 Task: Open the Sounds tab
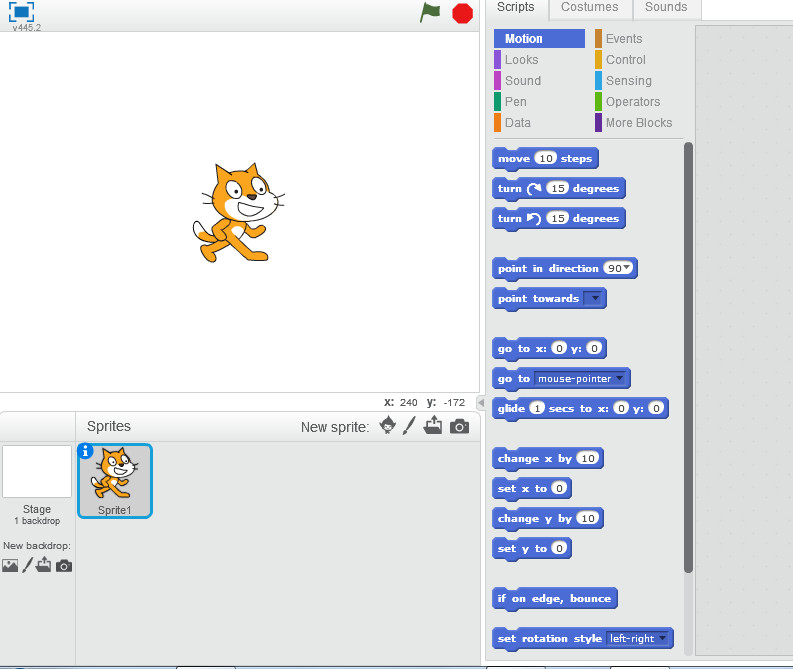tap(666, 7)
